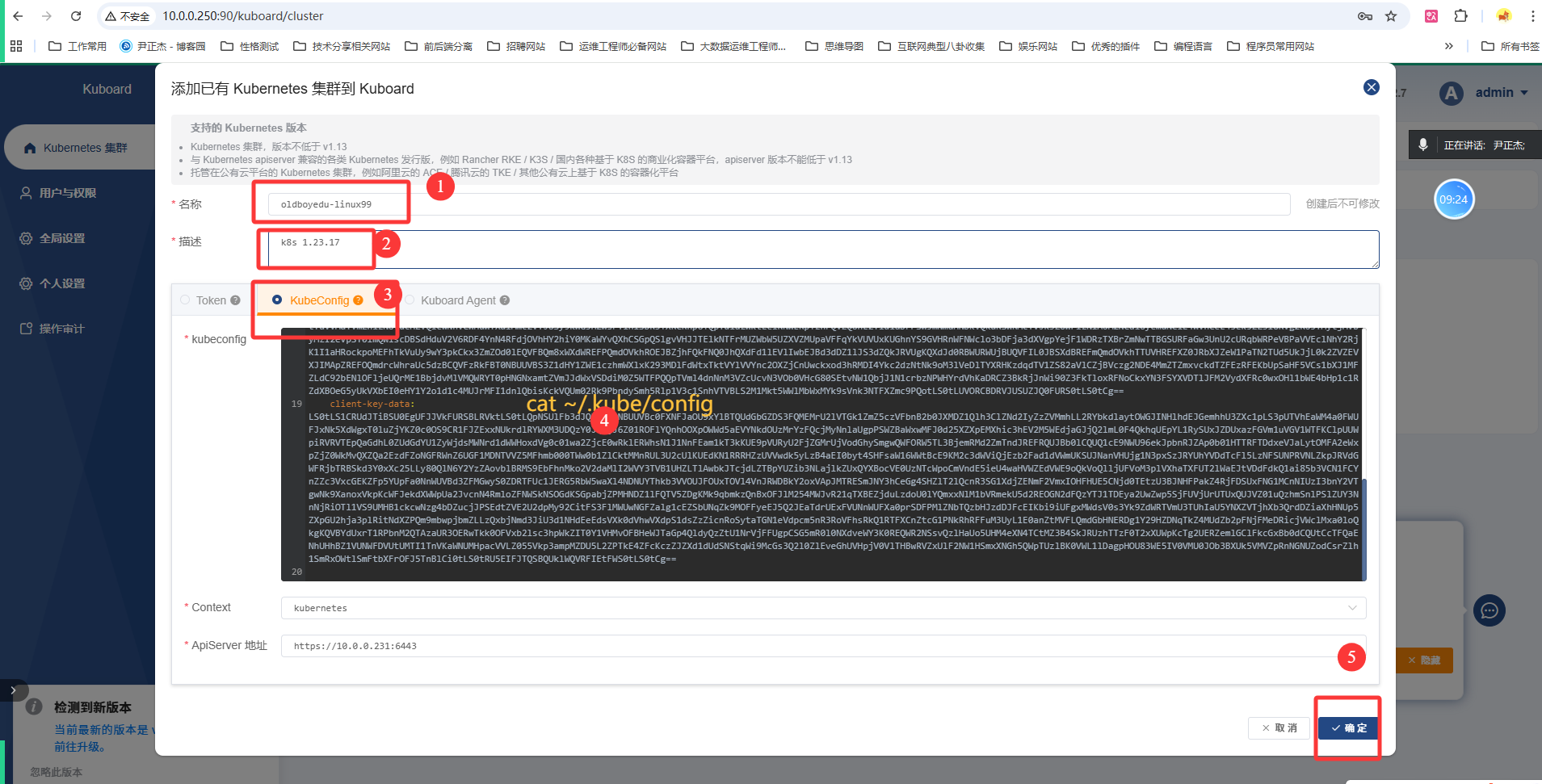Viewport: 1542px width, 784px height.
Task: Click the help icon beside KubeConfig
Action: [358, 300]
